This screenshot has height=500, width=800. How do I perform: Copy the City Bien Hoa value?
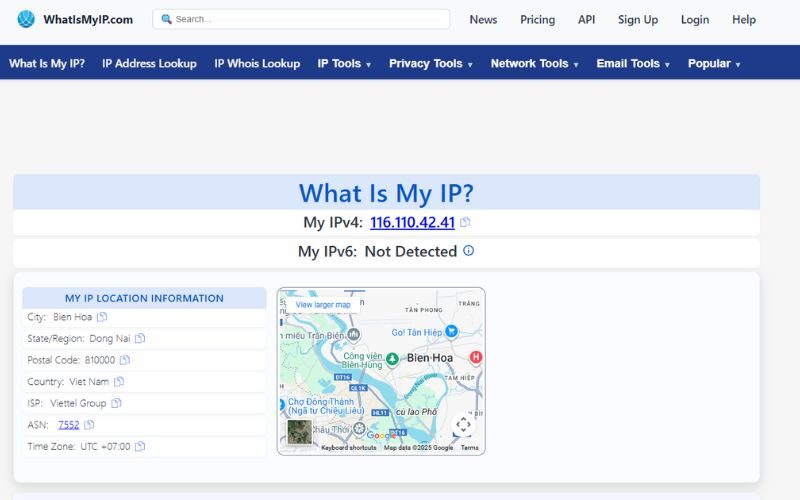102,317
